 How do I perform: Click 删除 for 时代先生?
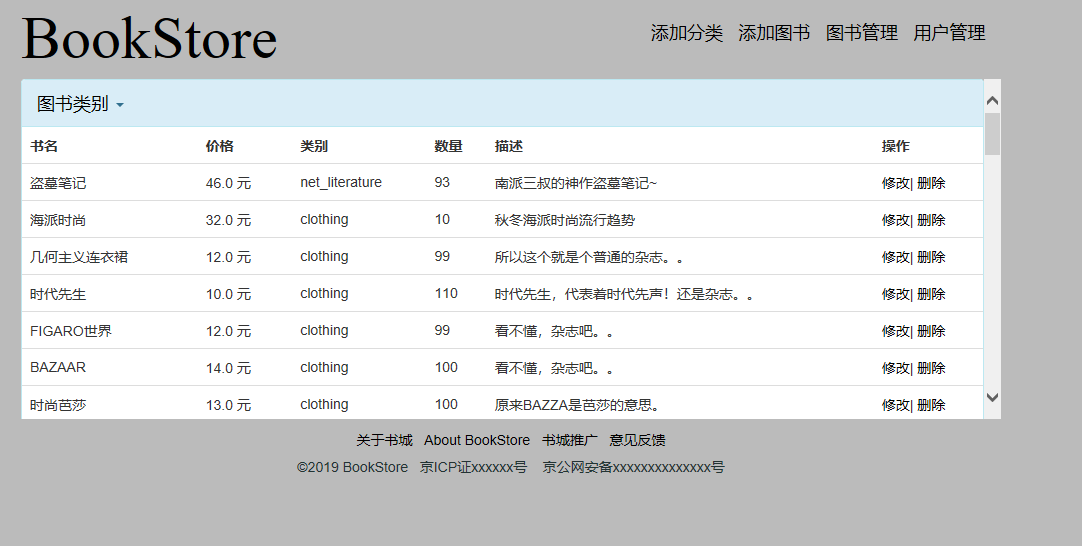pyautogui.click(x=931, y=294)
